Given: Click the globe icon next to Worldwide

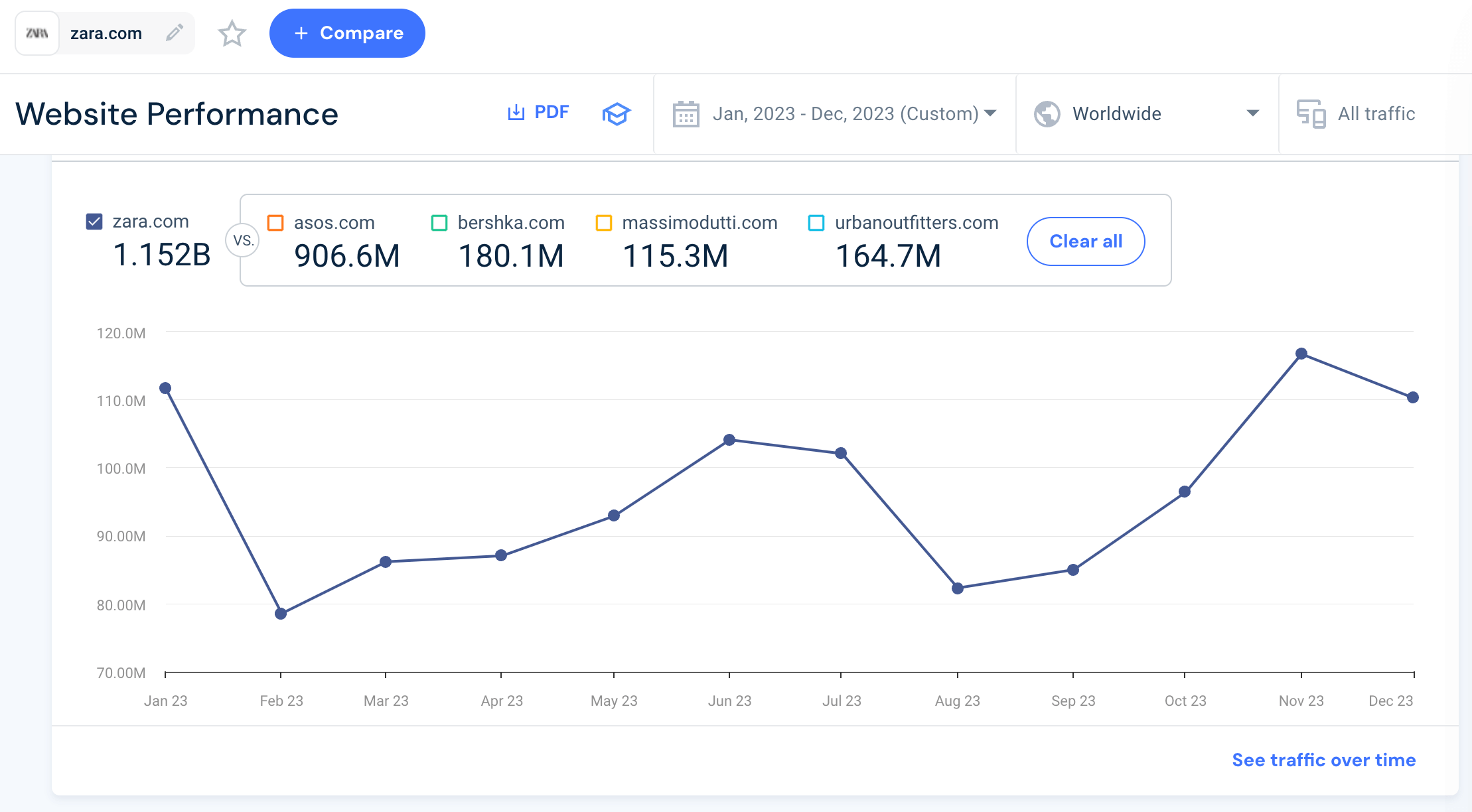Looking at the screenshot, I should (1047, 114).
